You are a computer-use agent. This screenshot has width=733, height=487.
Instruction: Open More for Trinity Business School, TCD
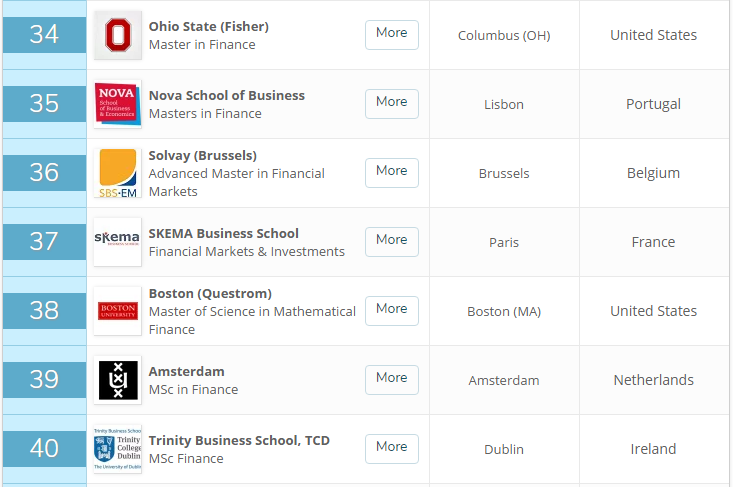point(391,448)
